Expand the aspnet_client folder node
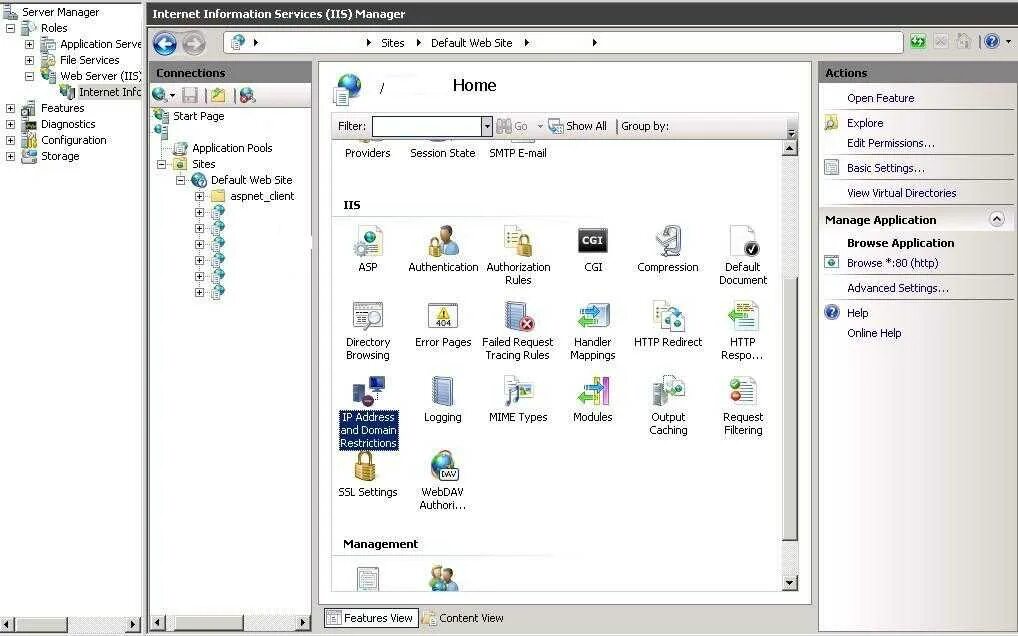Viewport: 1018px width, 636px height. tap(199, 196)
